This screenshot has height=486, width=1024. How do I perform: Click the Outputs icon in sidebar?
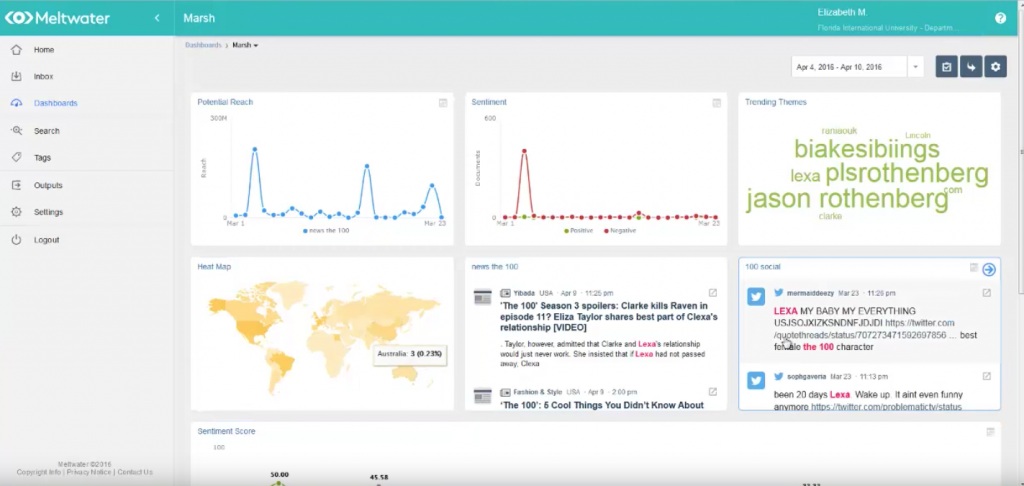(x=16, y=186)
